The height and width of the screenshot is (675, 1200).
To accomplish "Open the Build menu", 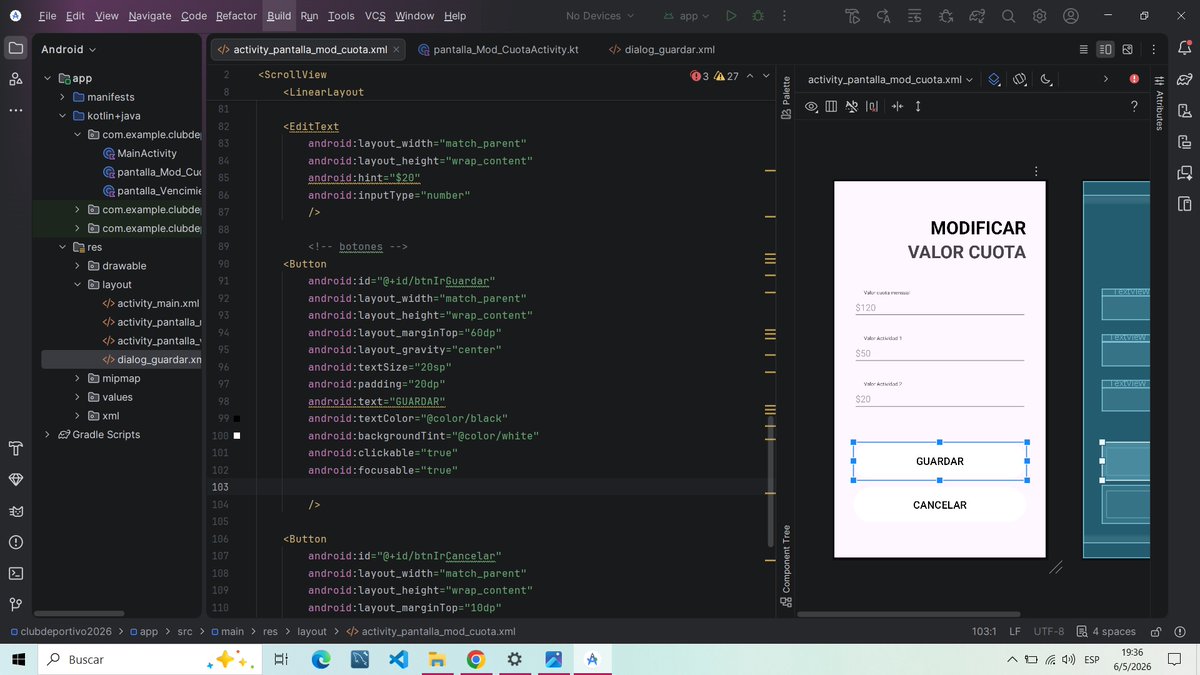I will 279,16.
